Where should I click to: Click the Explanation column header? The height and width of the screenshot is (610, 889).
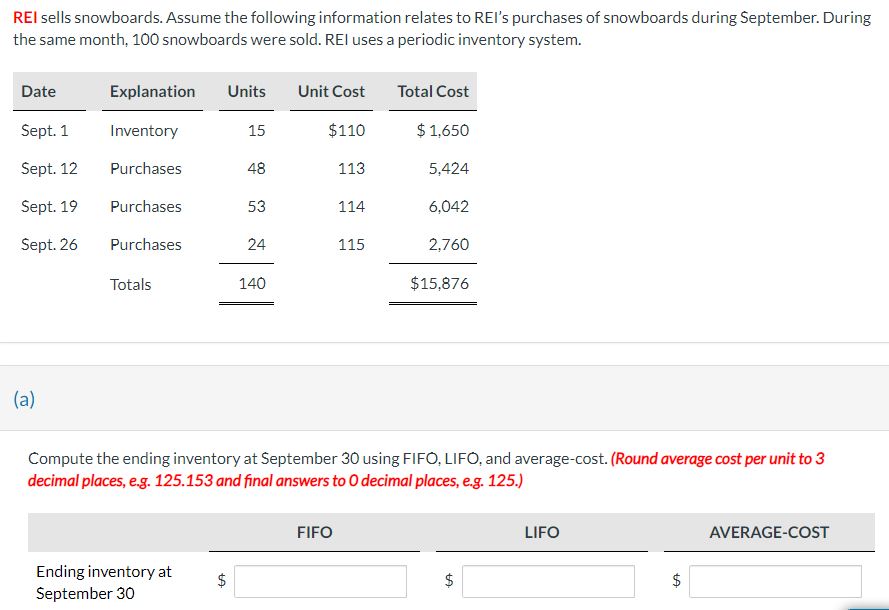tap(153, 91)
